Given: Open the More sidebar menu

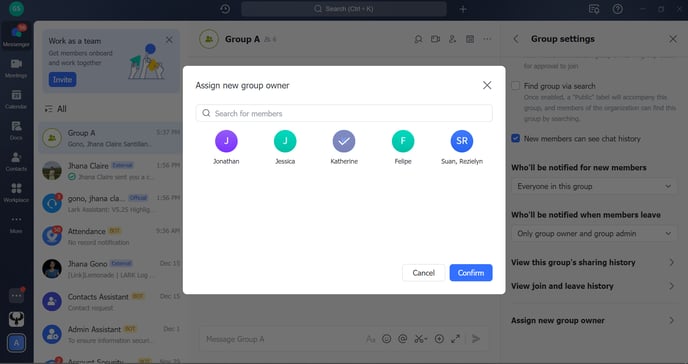Looking at the screenshot, I should point(16,224).
